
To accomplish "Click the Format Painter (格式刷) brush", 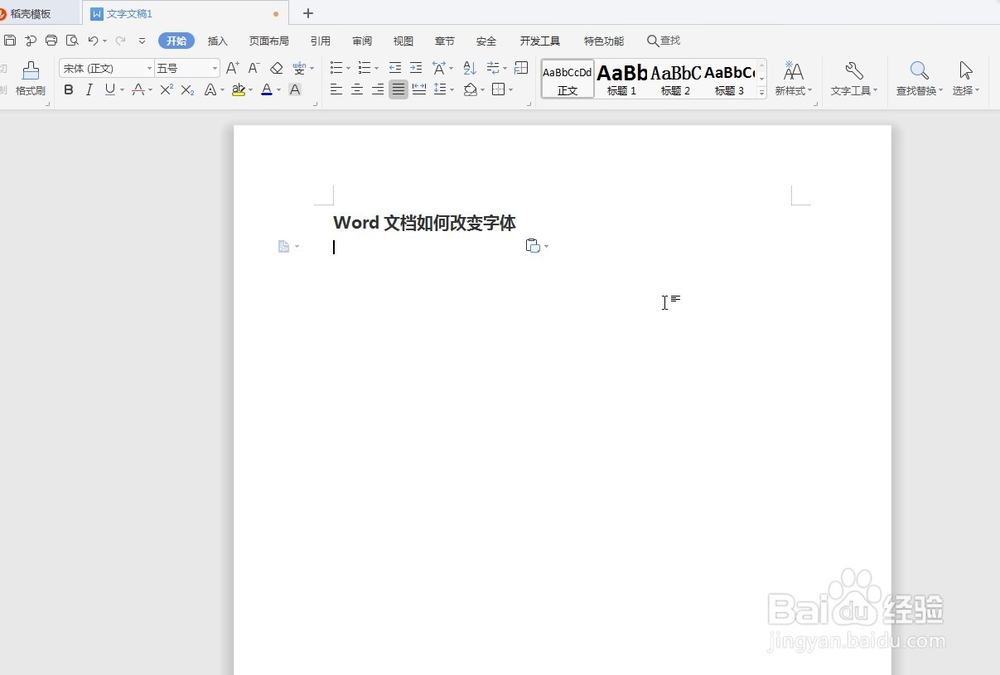I will point(30,78).
